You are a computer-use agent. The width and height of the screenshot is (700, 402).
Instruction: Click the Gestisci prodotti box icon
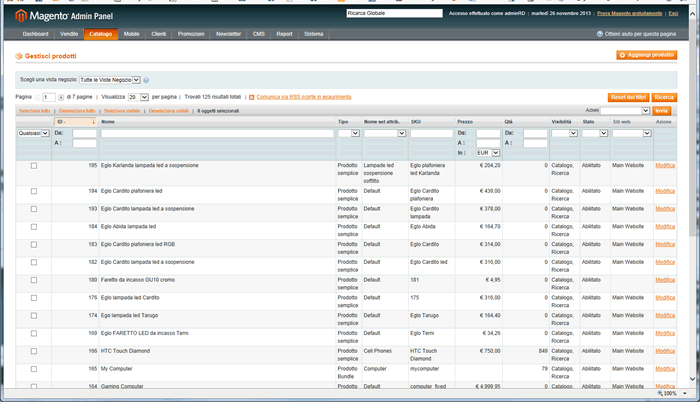tap(19, 56)
